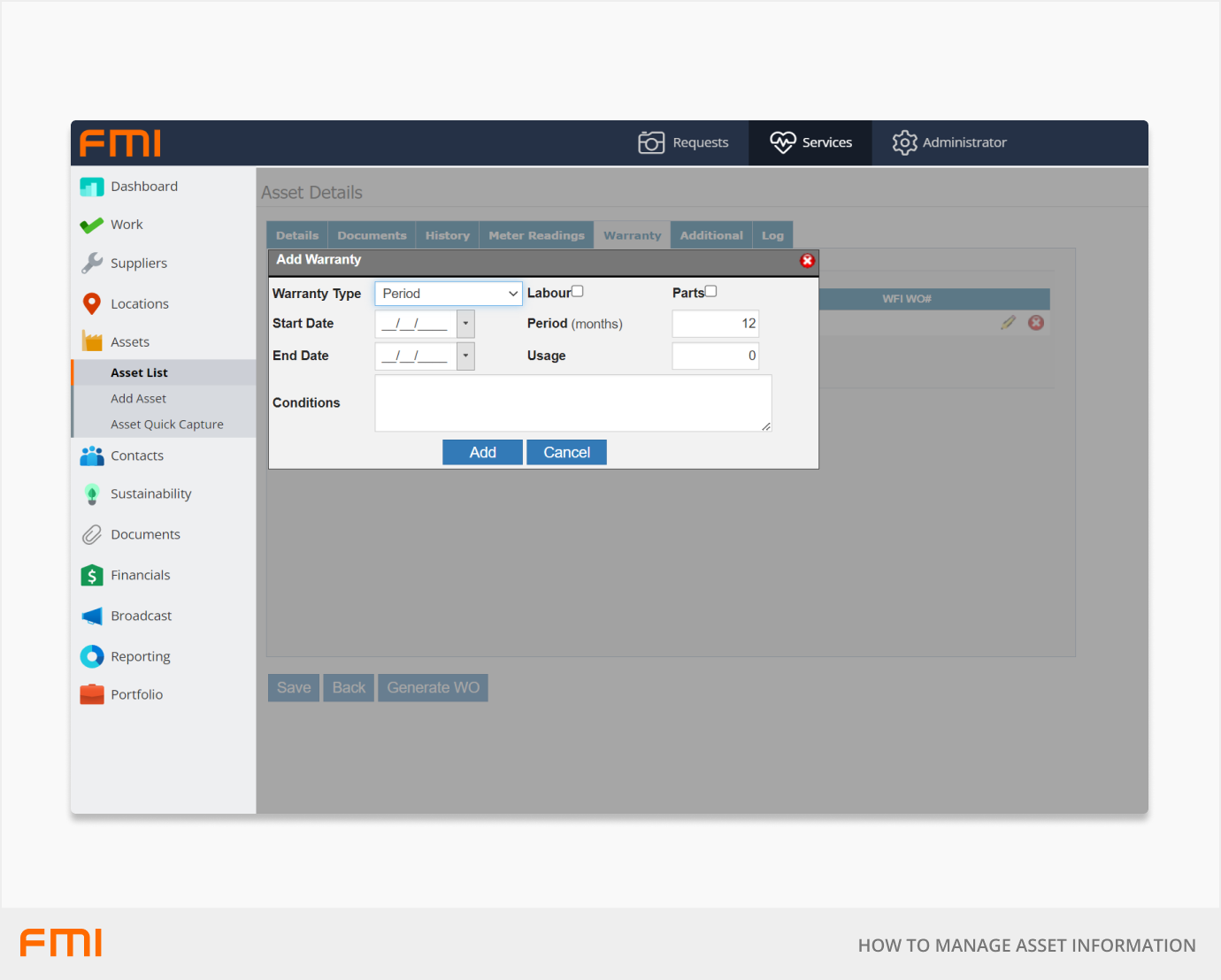Click the pencil edit icon in warranty row
This screenshot has width=1221, height=980.
click(1008, 323)
